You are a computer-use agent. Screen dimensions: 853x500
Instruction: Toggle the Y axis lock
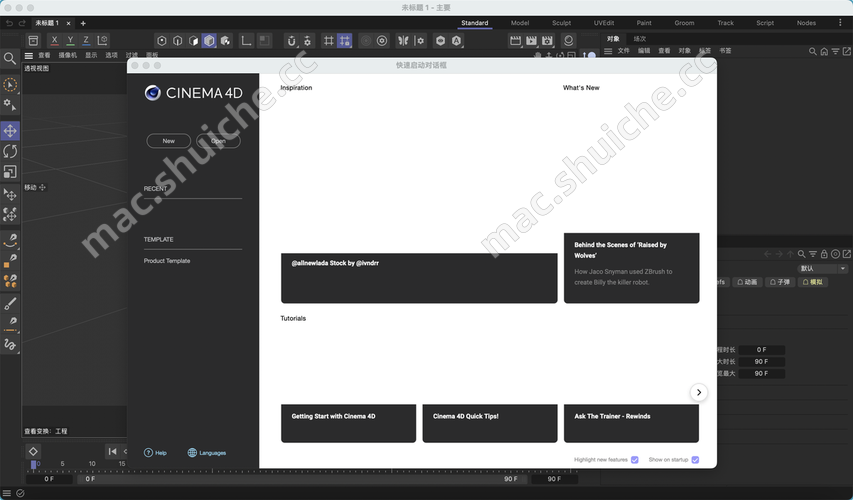(70, 41)
